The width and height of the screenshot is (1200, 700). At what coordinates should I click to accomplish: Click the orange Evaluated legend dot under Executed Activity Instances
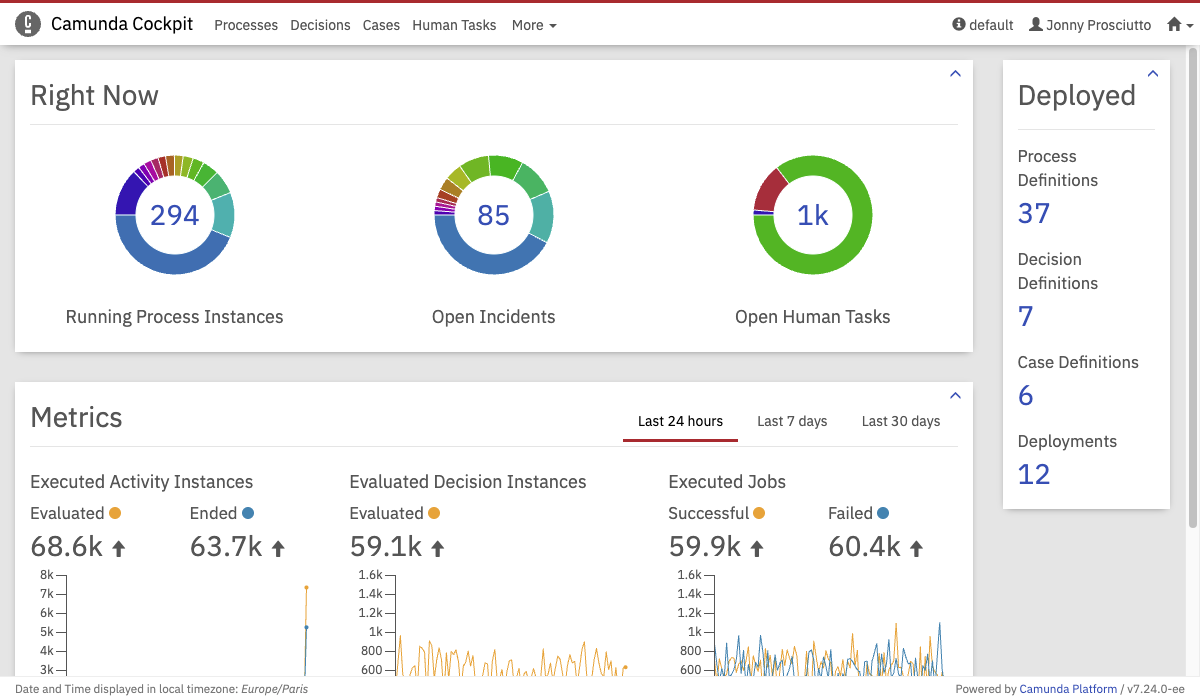(115, 513)
